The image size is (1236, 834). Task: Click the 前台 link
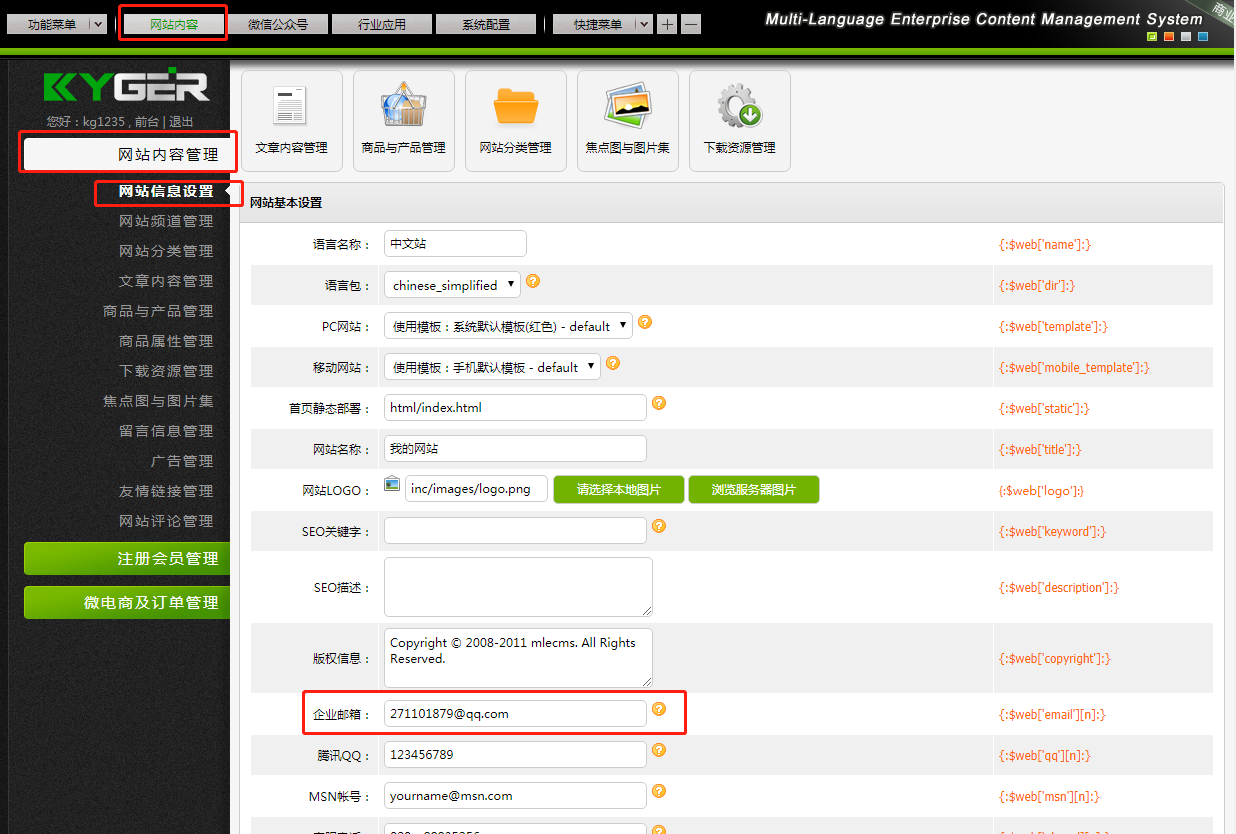point(146,122)
